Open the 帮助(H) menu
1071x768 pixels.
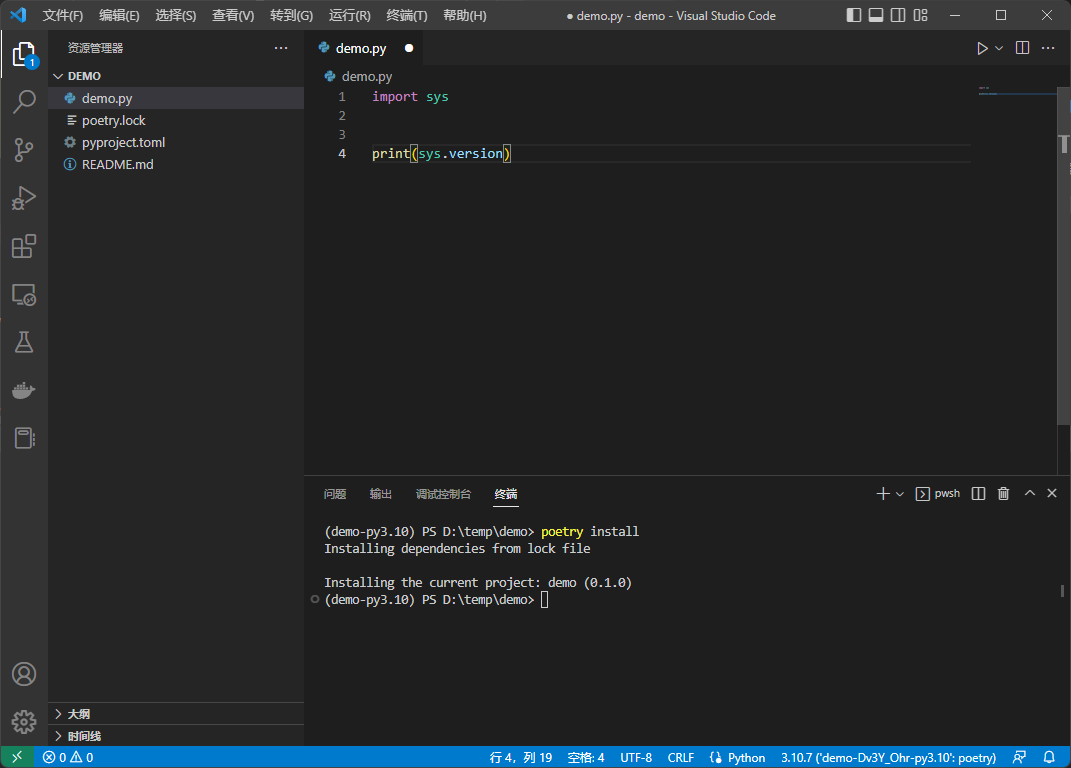[464, 15]
